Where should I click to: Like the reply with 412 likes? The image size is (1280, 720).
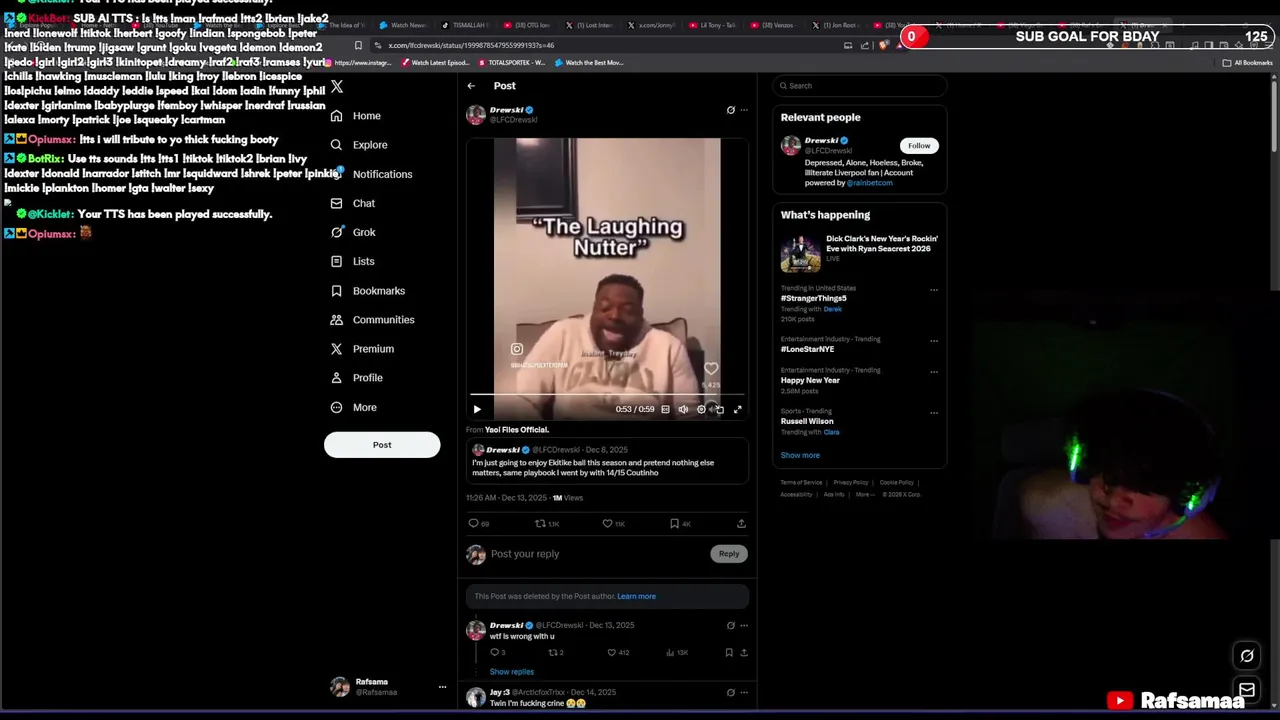(x=619, y=653)
